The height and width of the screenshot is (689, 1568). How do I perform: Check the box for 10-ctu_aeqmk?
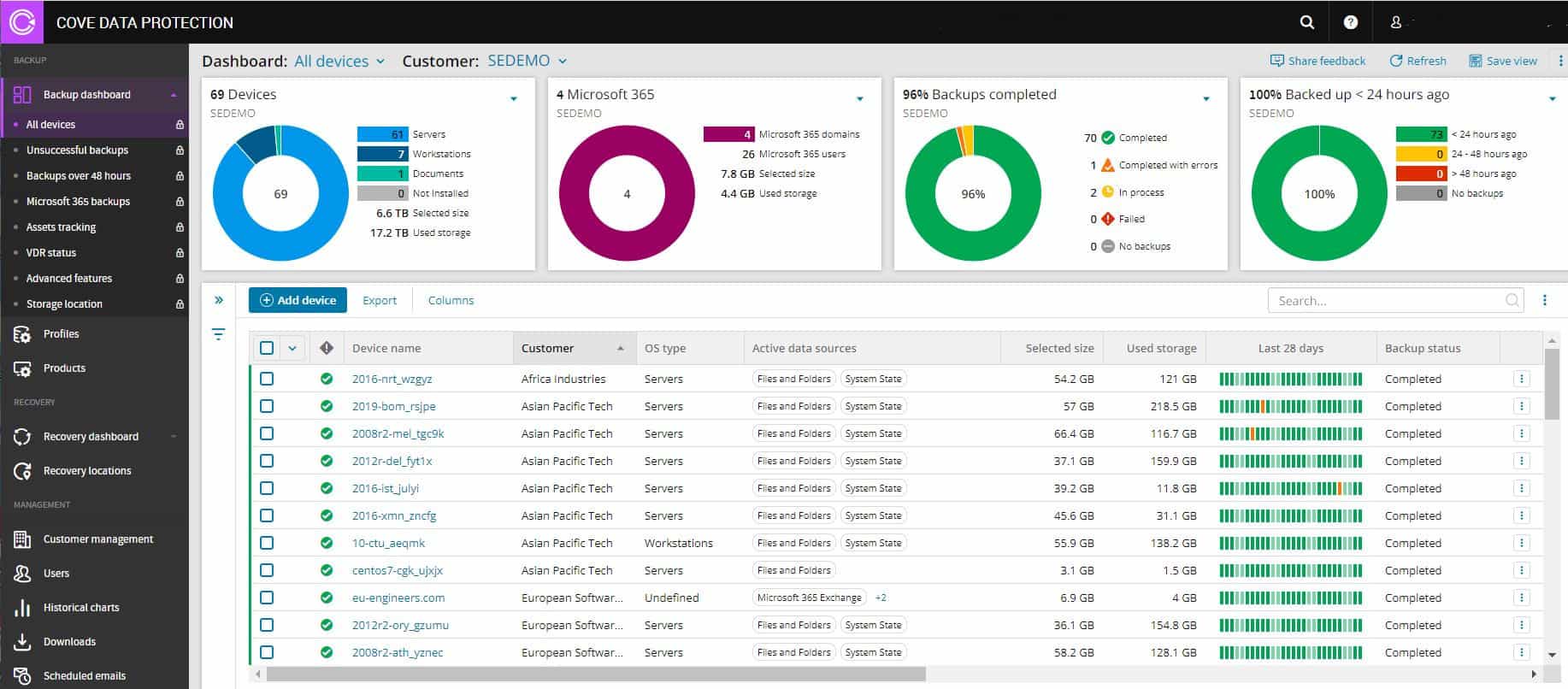(267, 543)
